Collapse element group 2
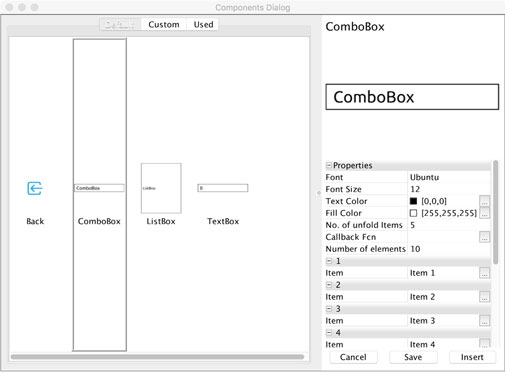Image resolution: width=505 pixels, height=372 pixels. pos(329,285)
